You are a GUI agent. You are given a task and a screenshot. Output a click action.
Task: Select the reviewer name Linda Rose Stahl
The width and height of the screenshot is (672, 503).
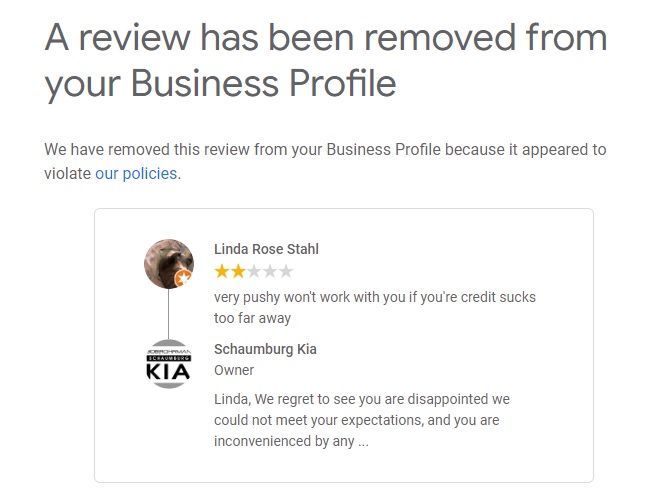(266, 249)
